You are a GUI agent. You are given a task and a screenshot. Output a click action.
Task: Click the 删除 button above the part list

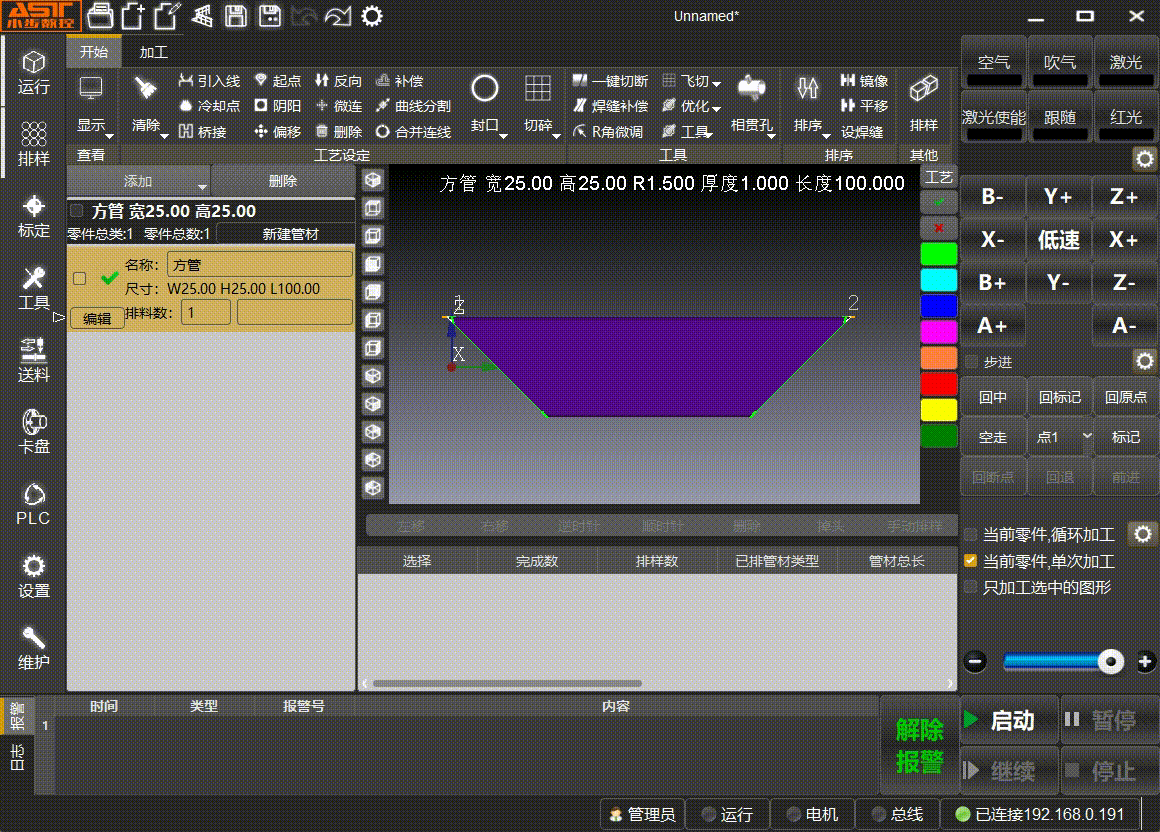pyautogui.click(x=283, y=181)
